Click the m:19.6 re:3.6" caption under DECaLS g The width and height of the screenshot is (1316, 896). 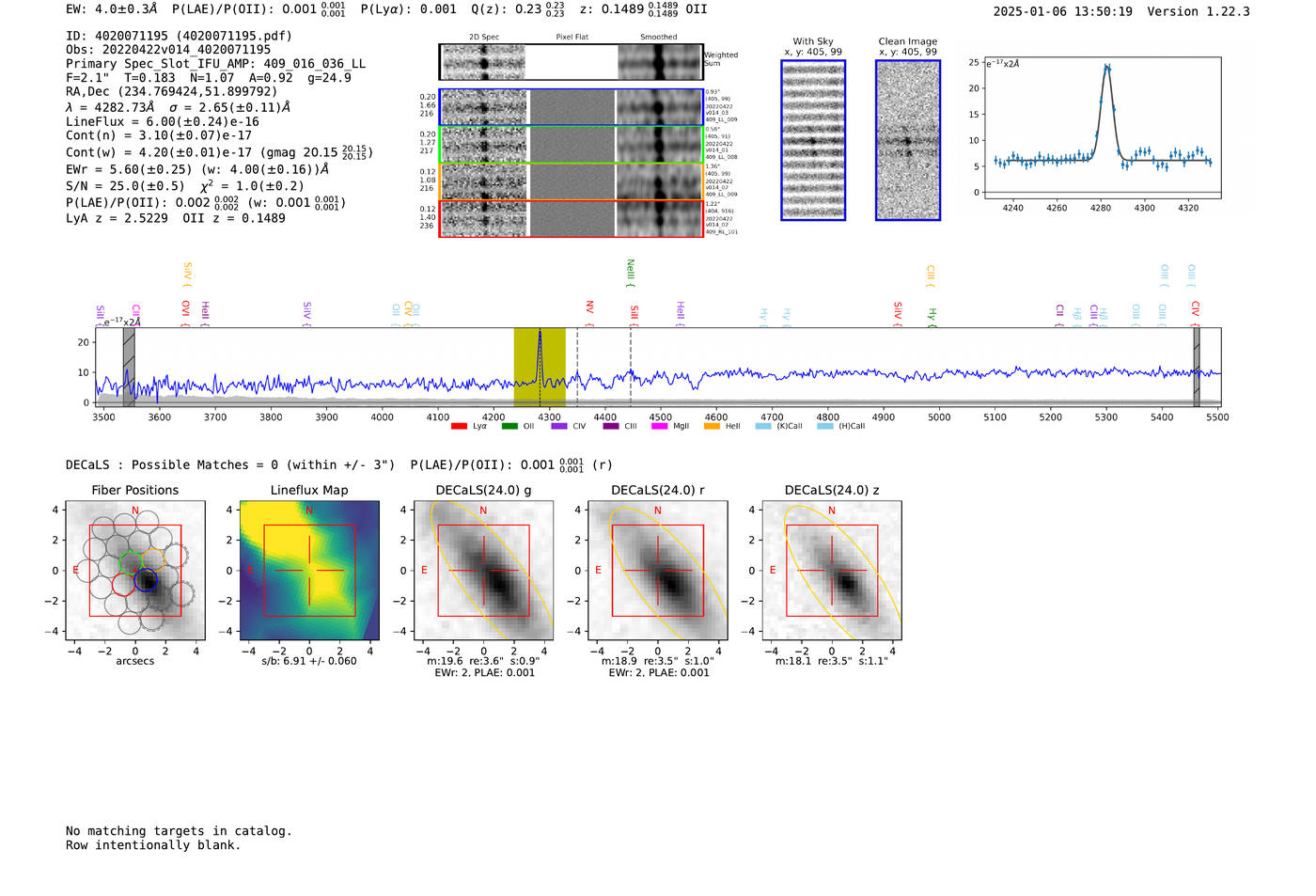(483, 661)
